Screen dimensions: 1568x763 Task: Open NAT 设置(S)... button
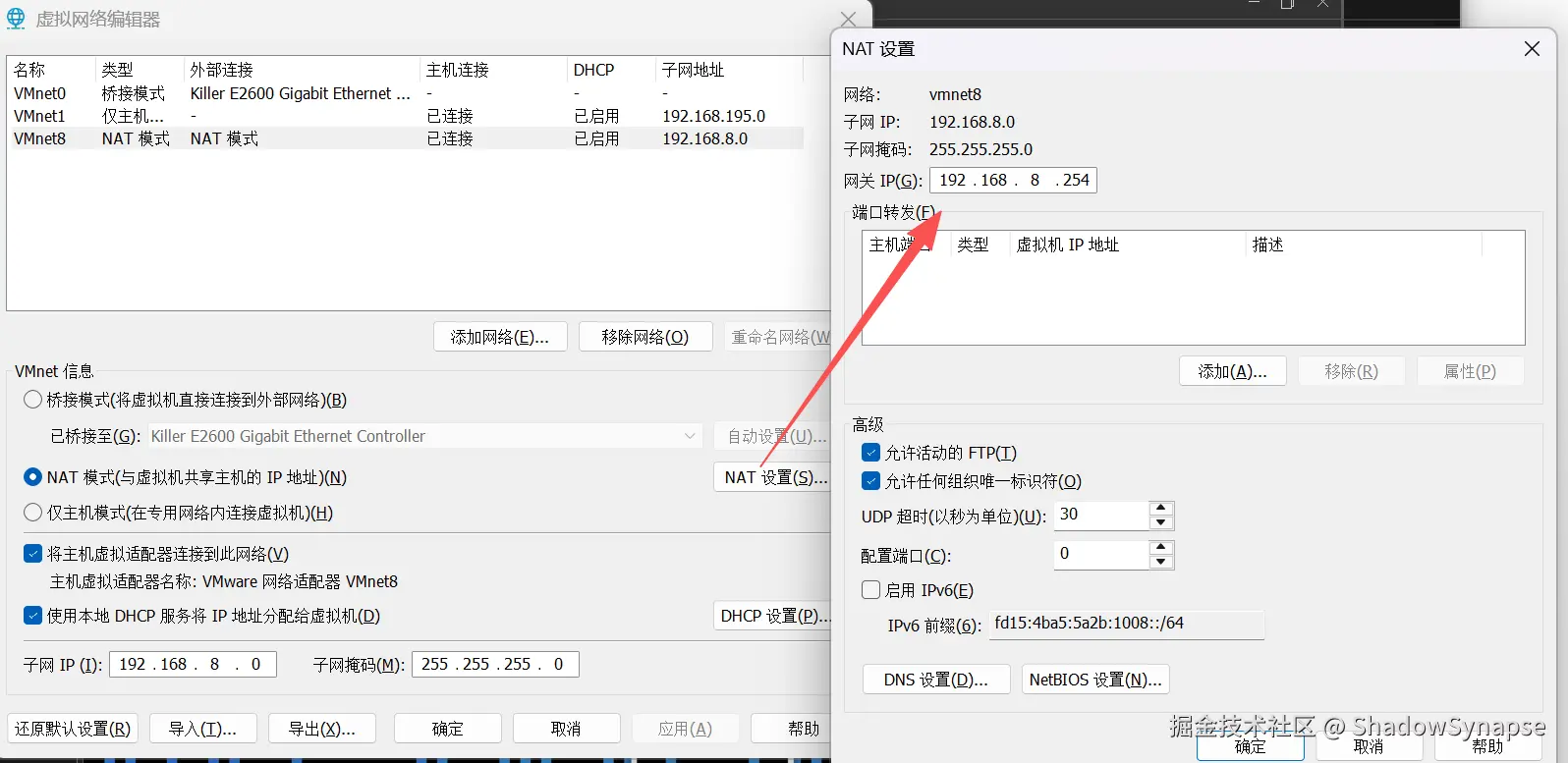click(772, 477)
